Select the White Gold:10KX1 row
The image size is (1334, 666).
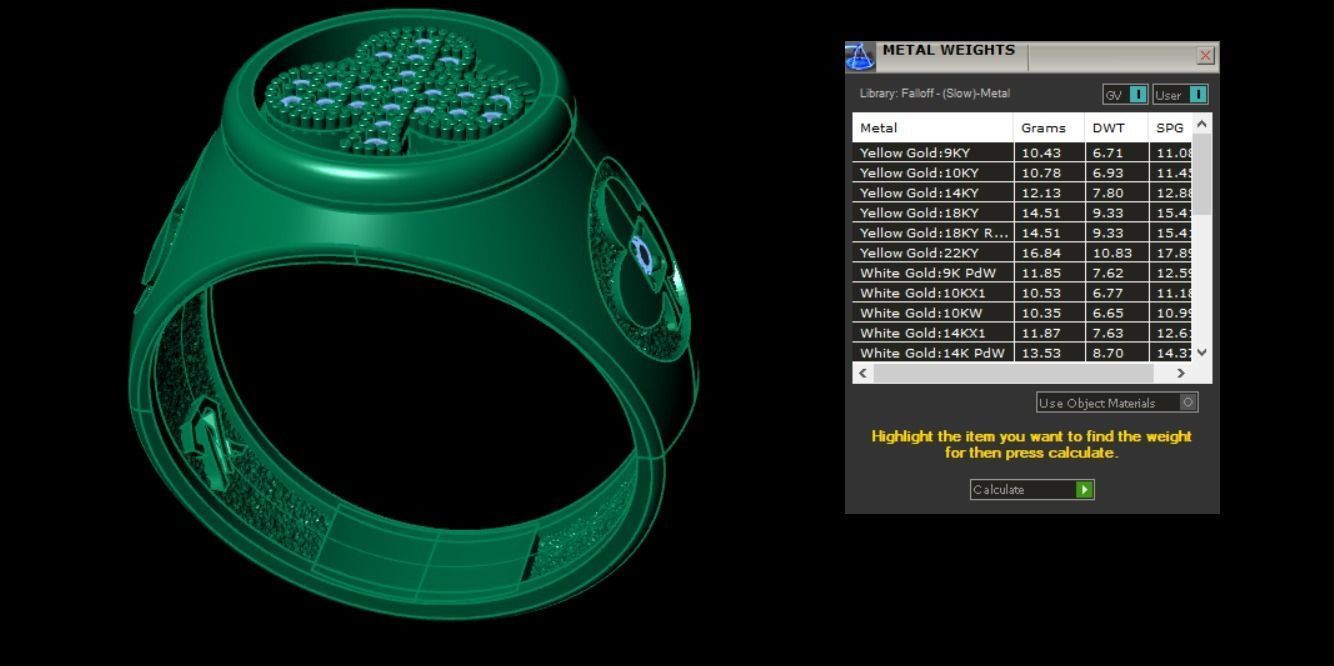(1023, 293)
